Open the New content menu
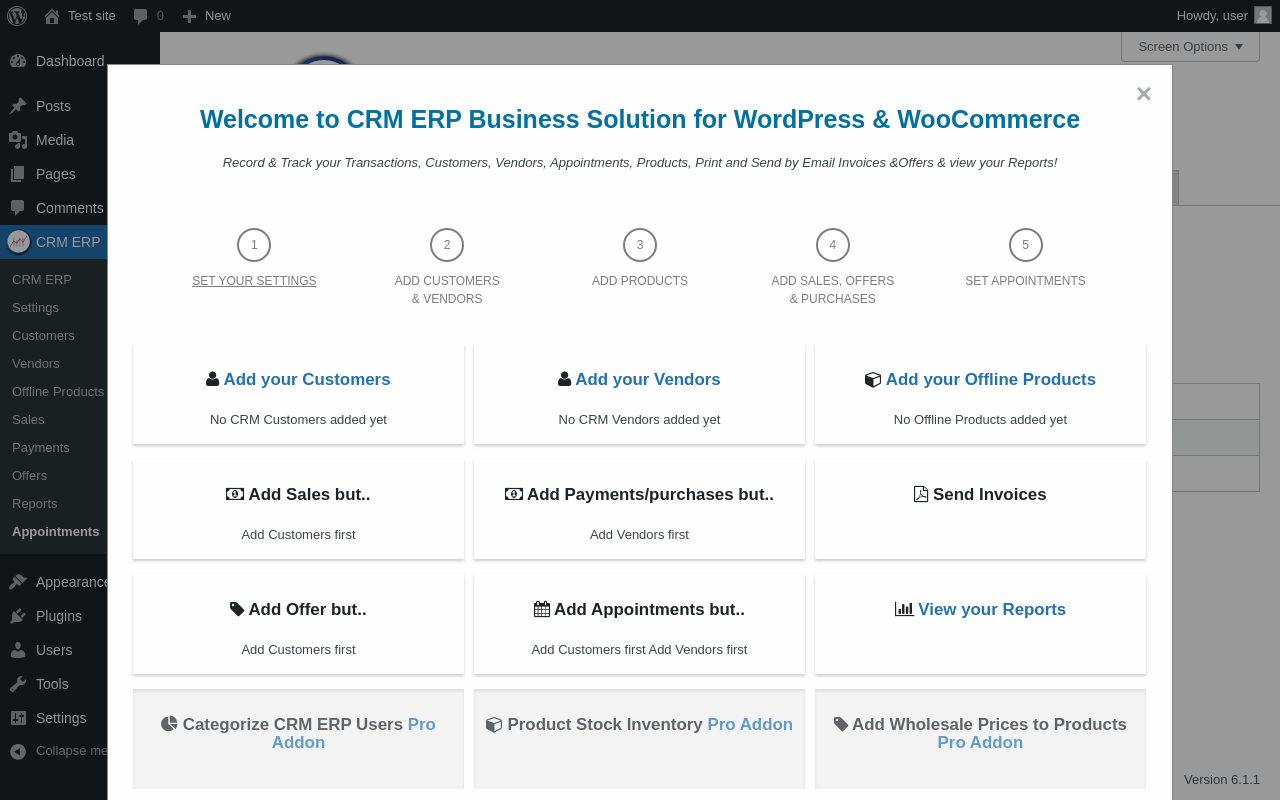This screenshot has height=800, width=1280. [207, 16]
